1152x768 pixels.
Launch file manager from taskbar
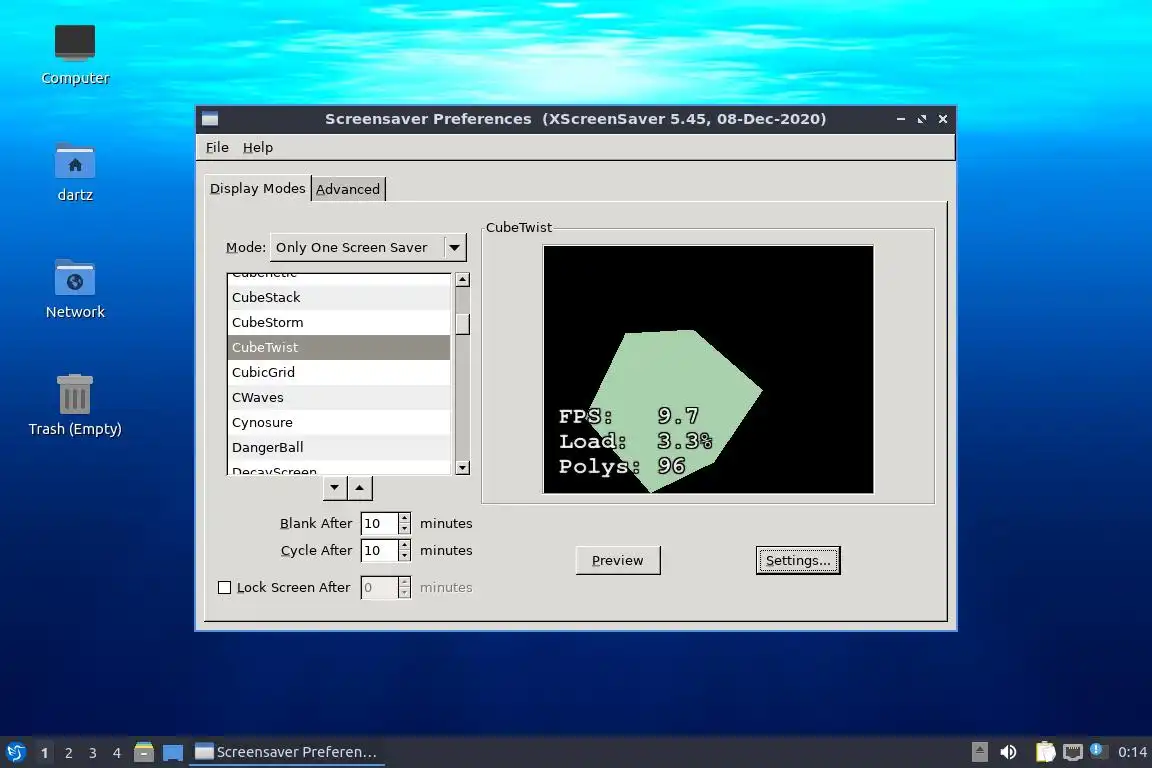144,752
